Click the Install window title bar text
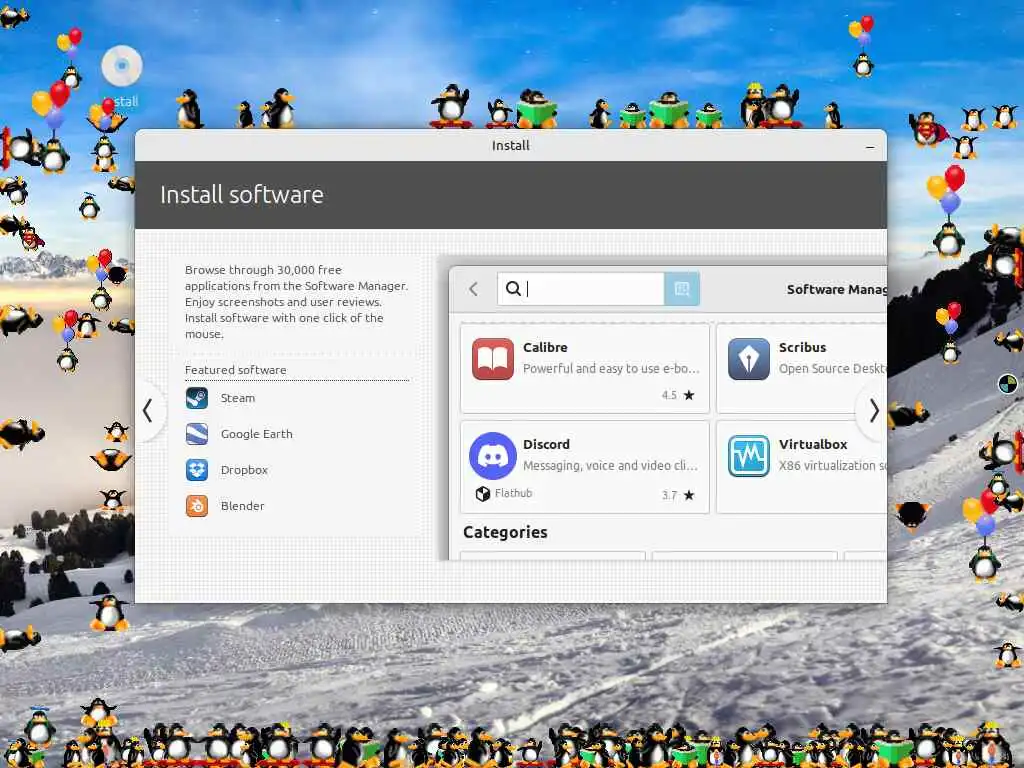 tap(511, 146)
